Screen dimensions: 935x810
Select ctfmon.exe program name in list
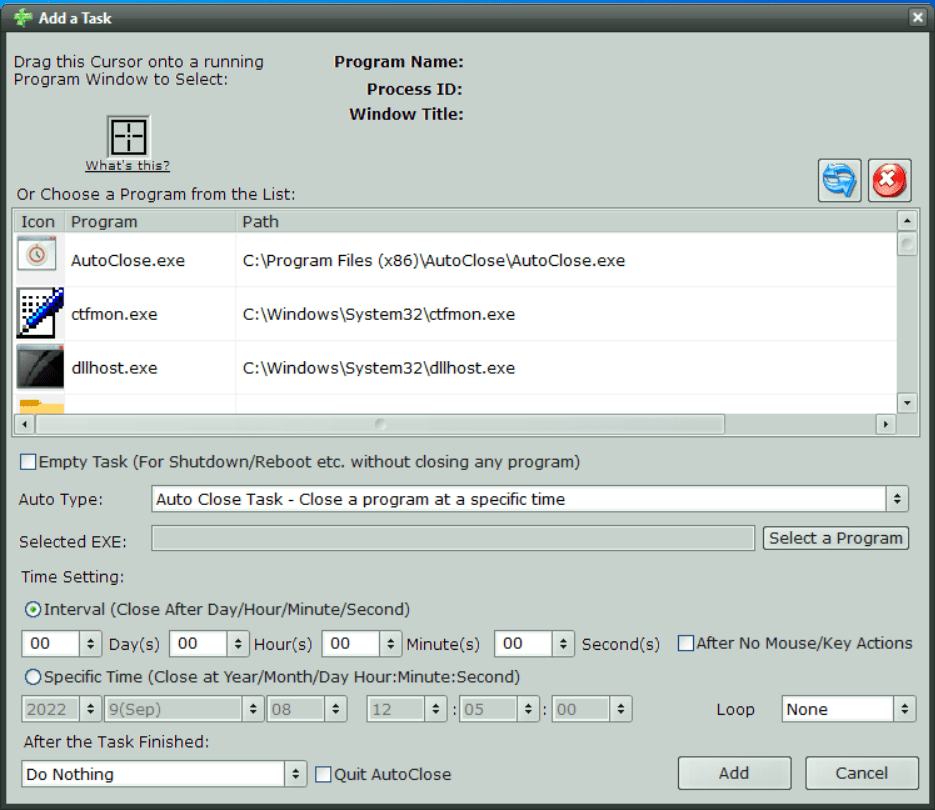click(114, 314)
